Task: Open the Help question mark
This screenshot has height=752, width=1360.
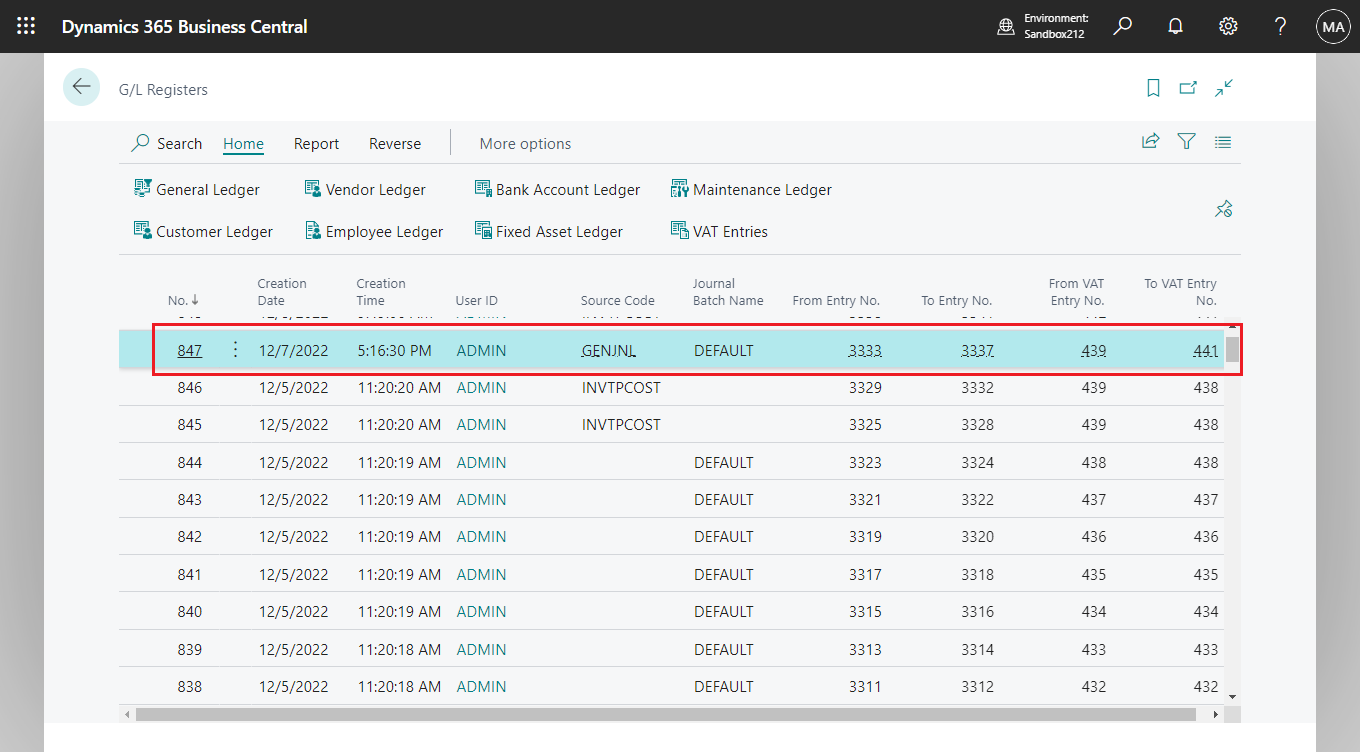Action: coord(1280,26)
